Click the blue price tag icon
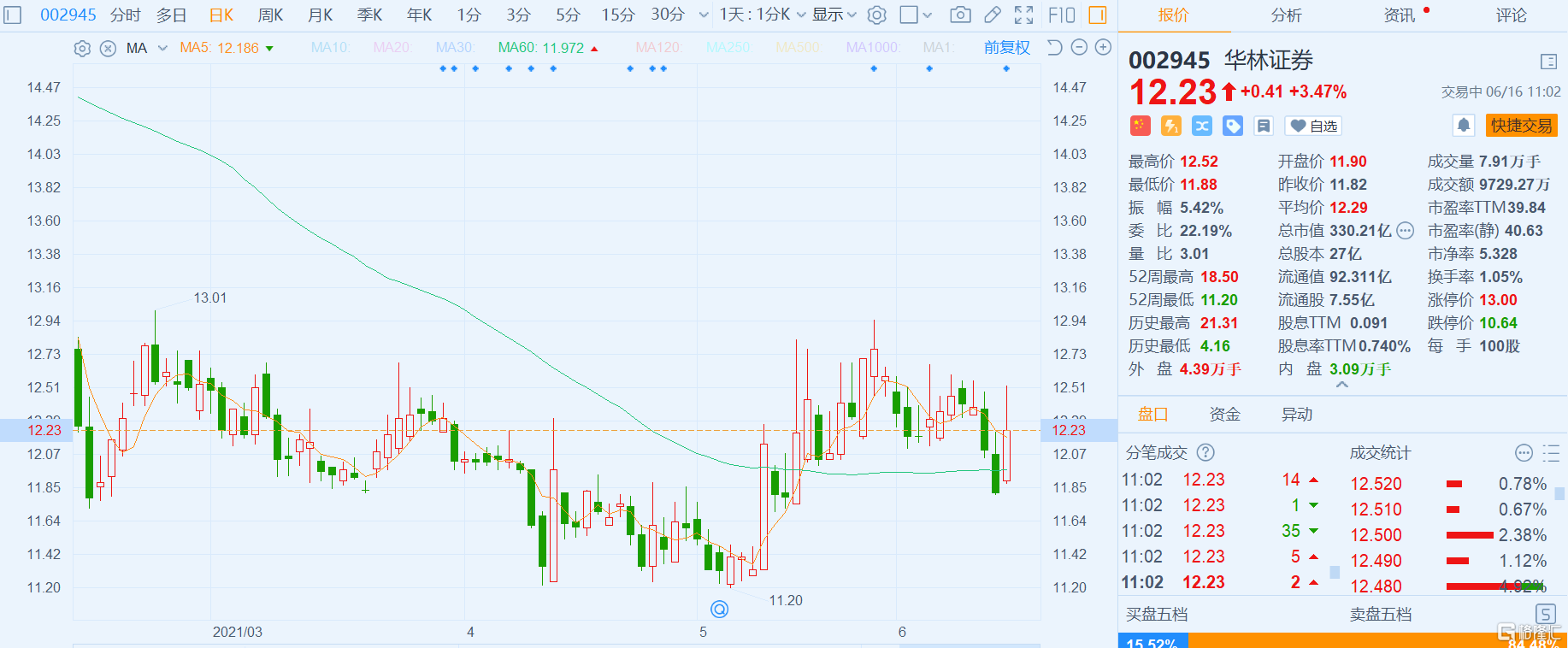The width and height of the screenshot is (1568, 648). pyautogui.click(x=1233, y=126)
